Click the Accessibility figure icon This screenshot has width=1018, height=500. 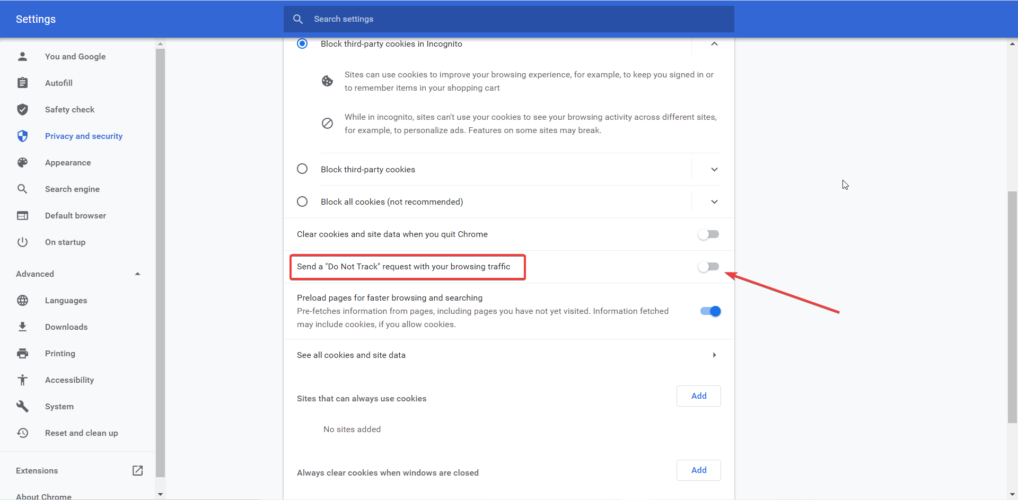point(23,380)
